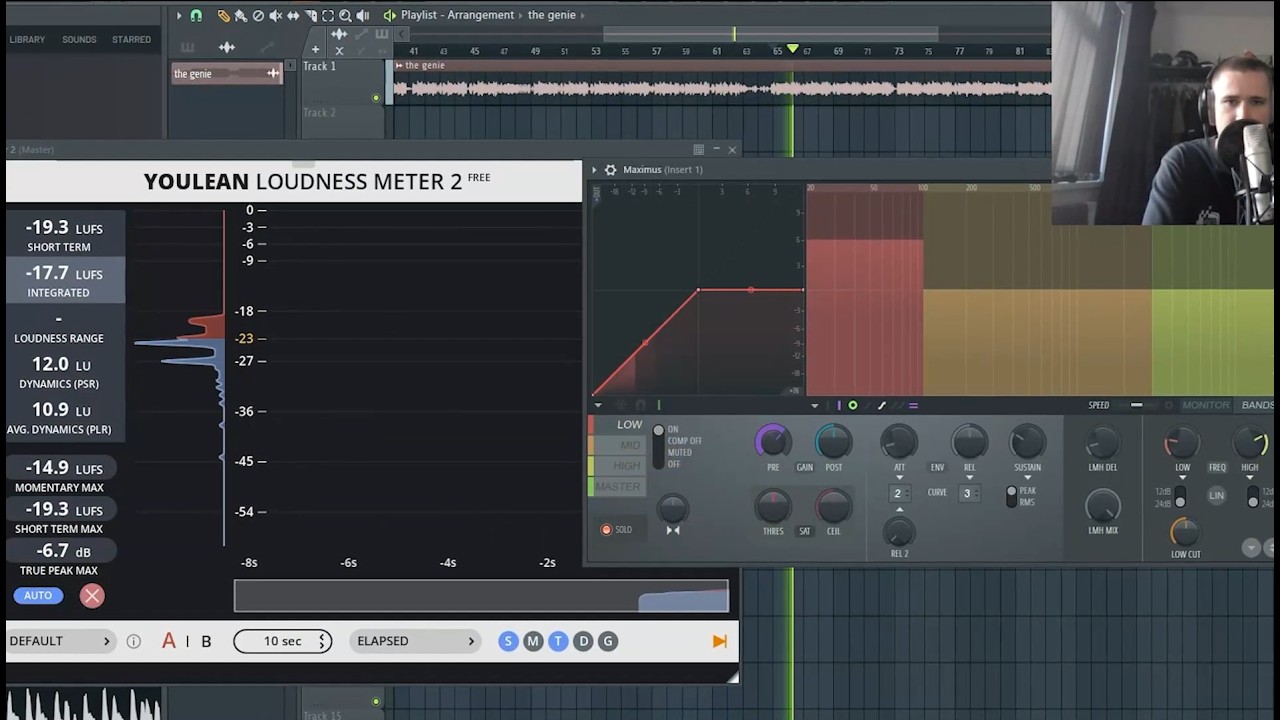Toggle the T true peak display button
Image resolution: width=1280 pixels, height=720 pixels.
[558, 641]
